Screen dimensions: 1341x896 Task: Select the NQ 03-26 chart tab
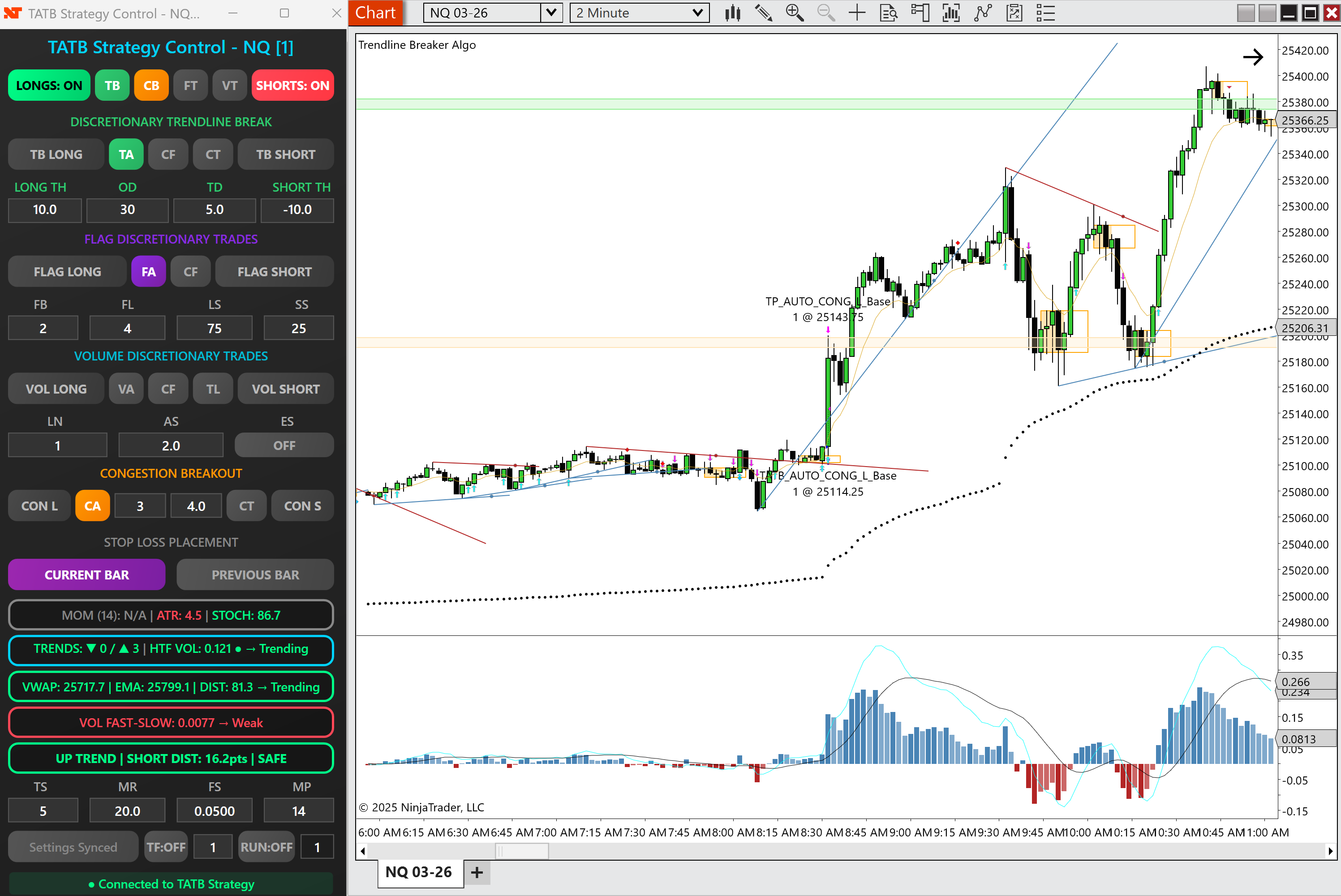418,873
